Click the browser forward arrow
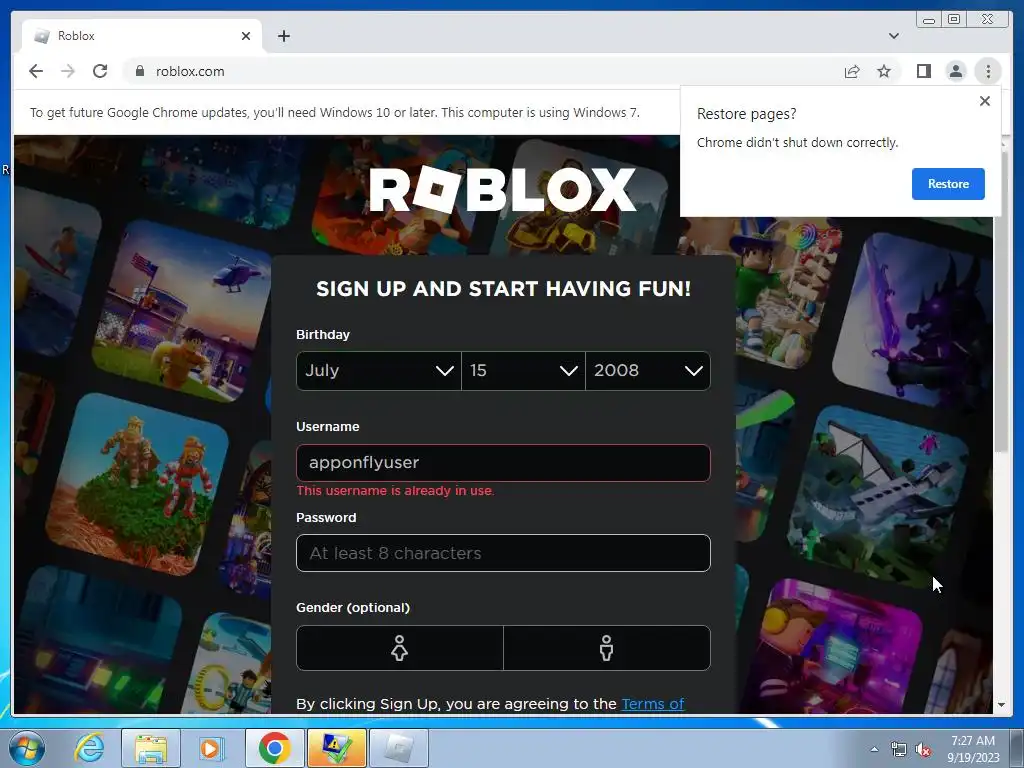The height and width of the screenshot is (768, 1024). [68, 71]
